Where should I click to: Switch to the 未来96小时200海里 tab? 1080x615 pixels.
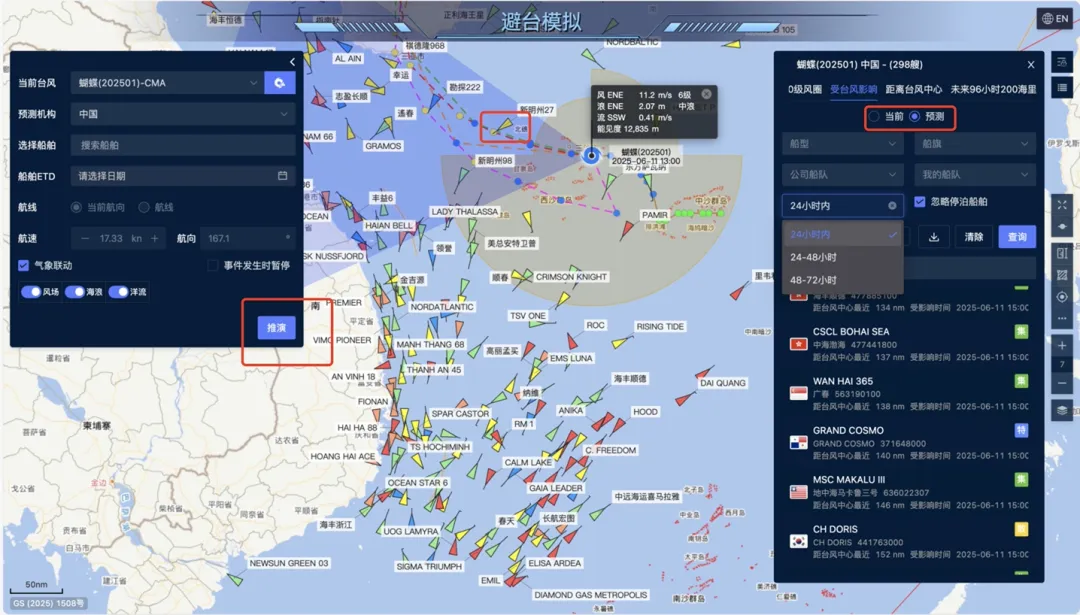coord(993,90)
